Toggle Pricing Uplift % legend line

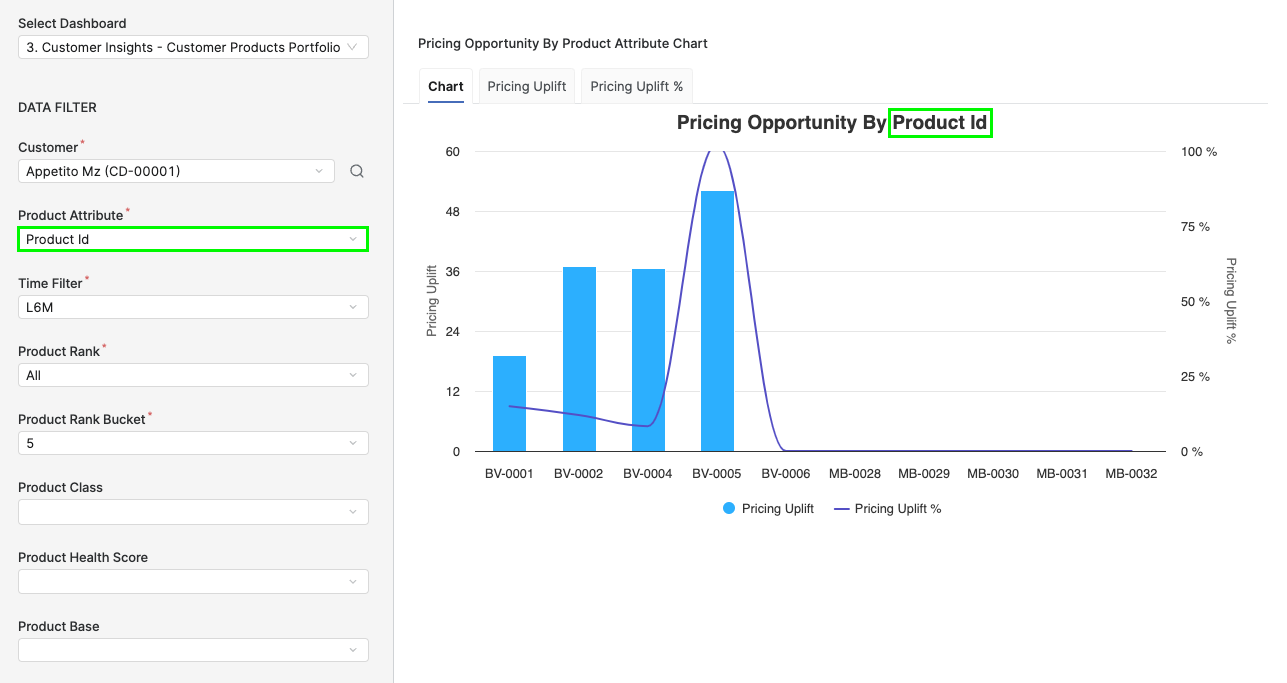point(841,509)
